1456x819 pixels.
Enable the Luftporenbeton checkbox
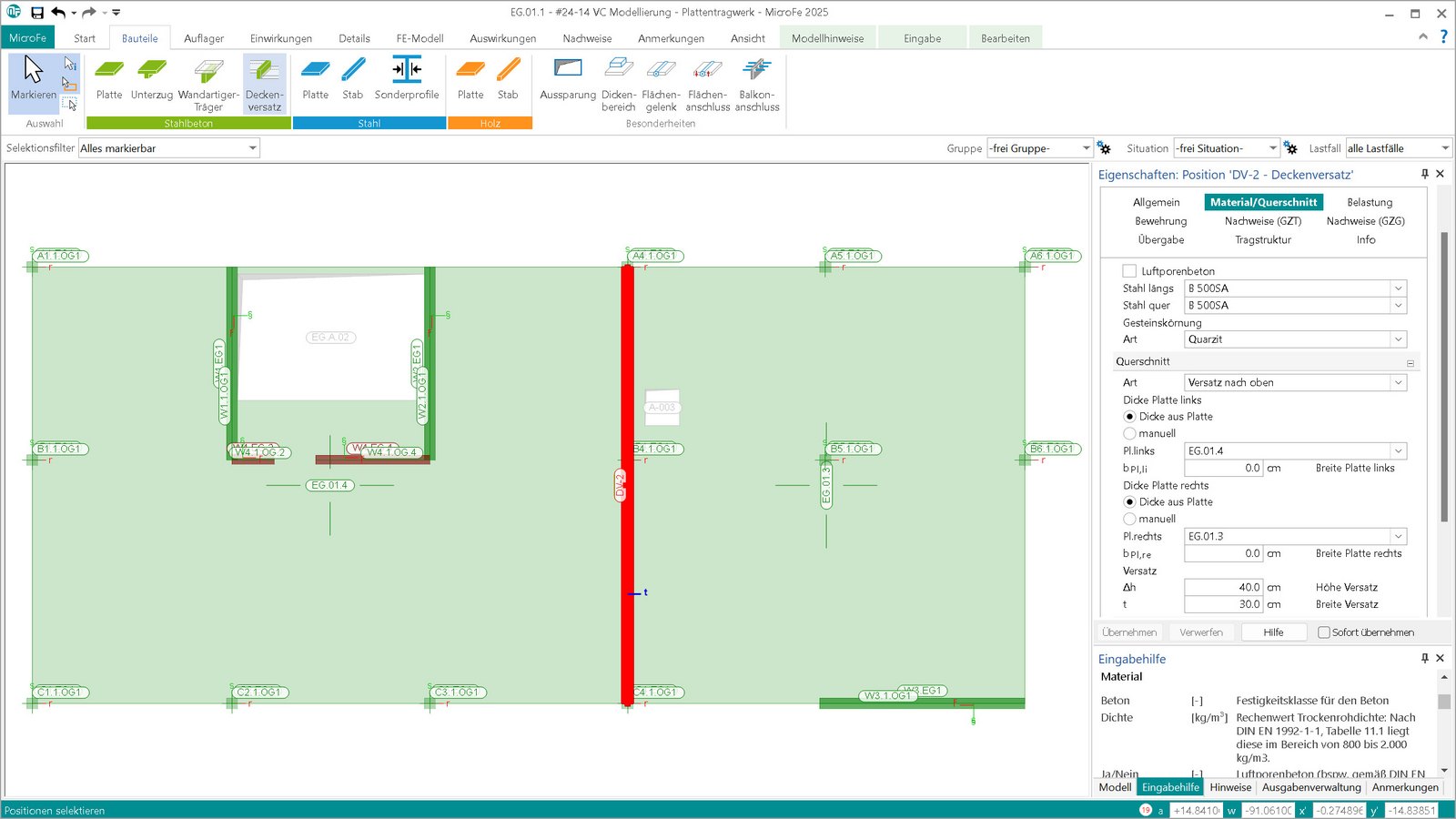point(1128,270)
